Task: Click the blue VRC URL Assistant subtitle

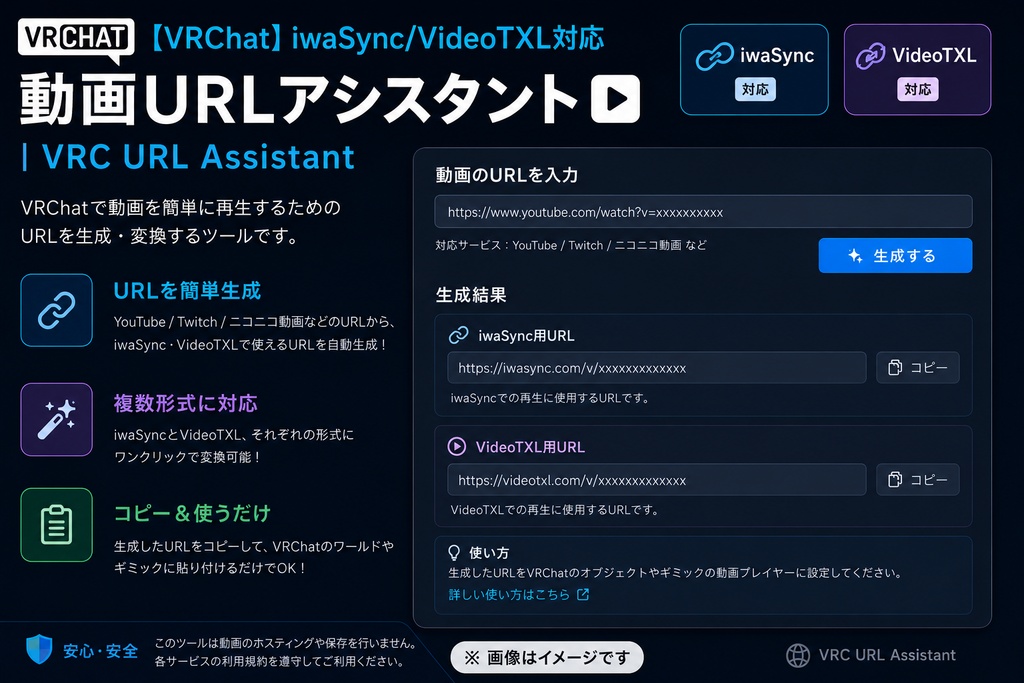Action: pos(199,157)
